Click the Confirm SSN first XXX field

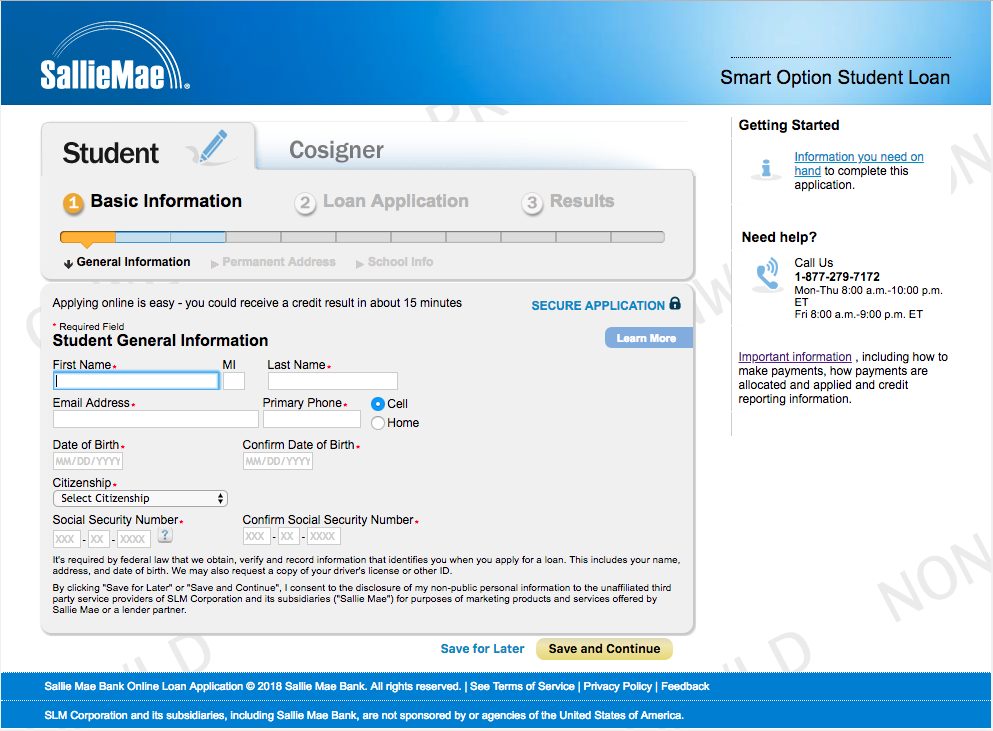[x=256, y=536]
